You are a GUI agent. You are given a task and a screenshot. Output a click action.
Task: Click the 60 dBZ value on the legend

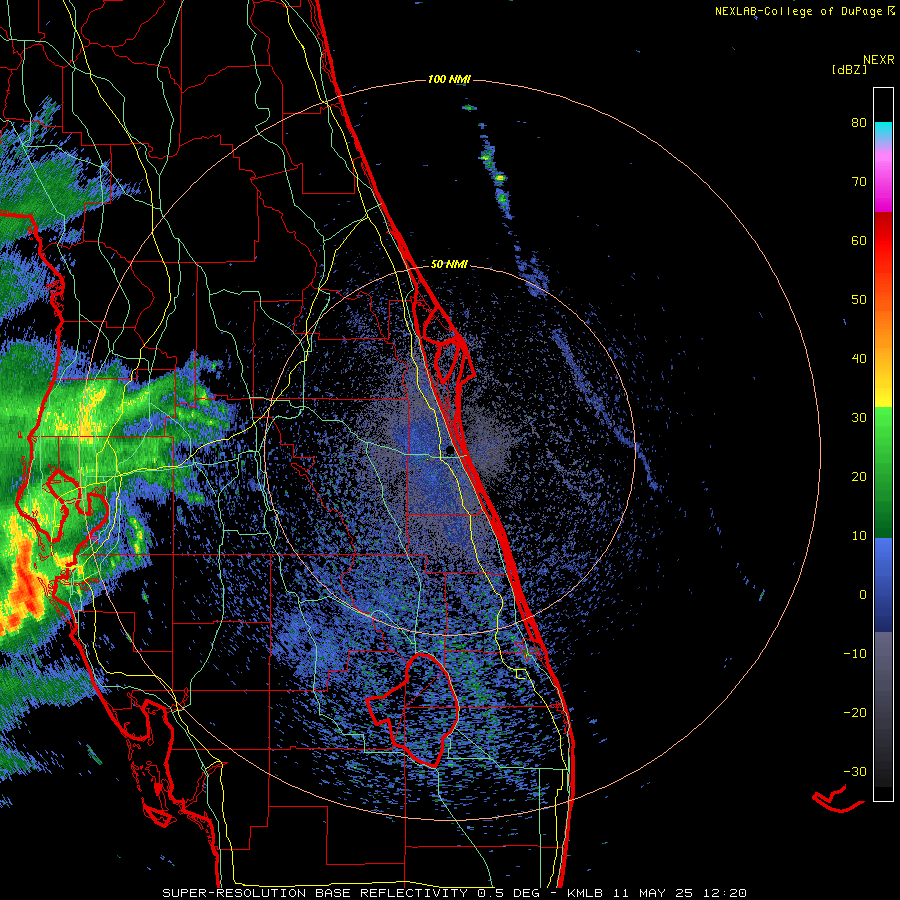[859, 240]
